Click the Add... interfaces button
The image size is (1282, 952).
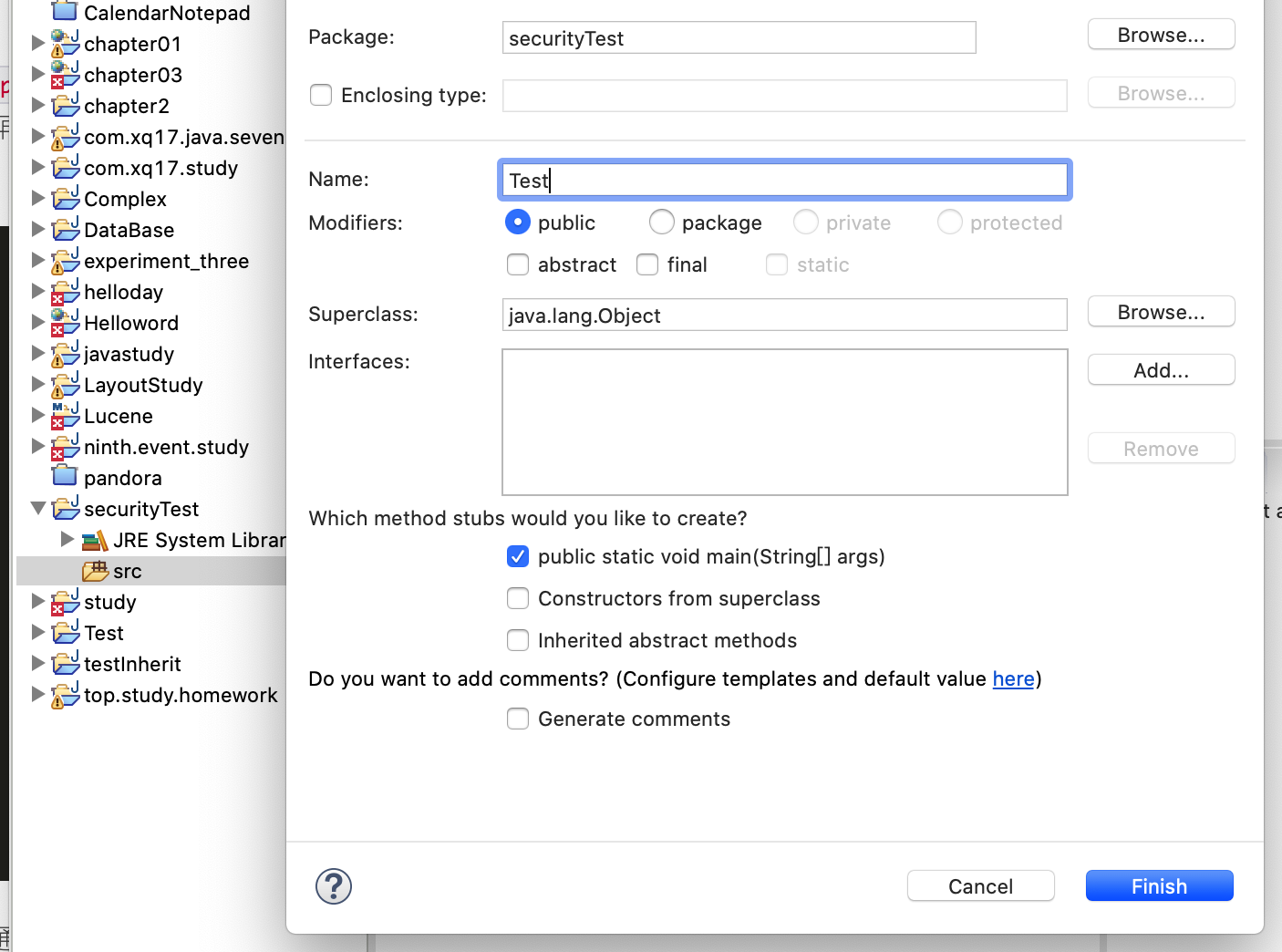tap(1161, 370)
